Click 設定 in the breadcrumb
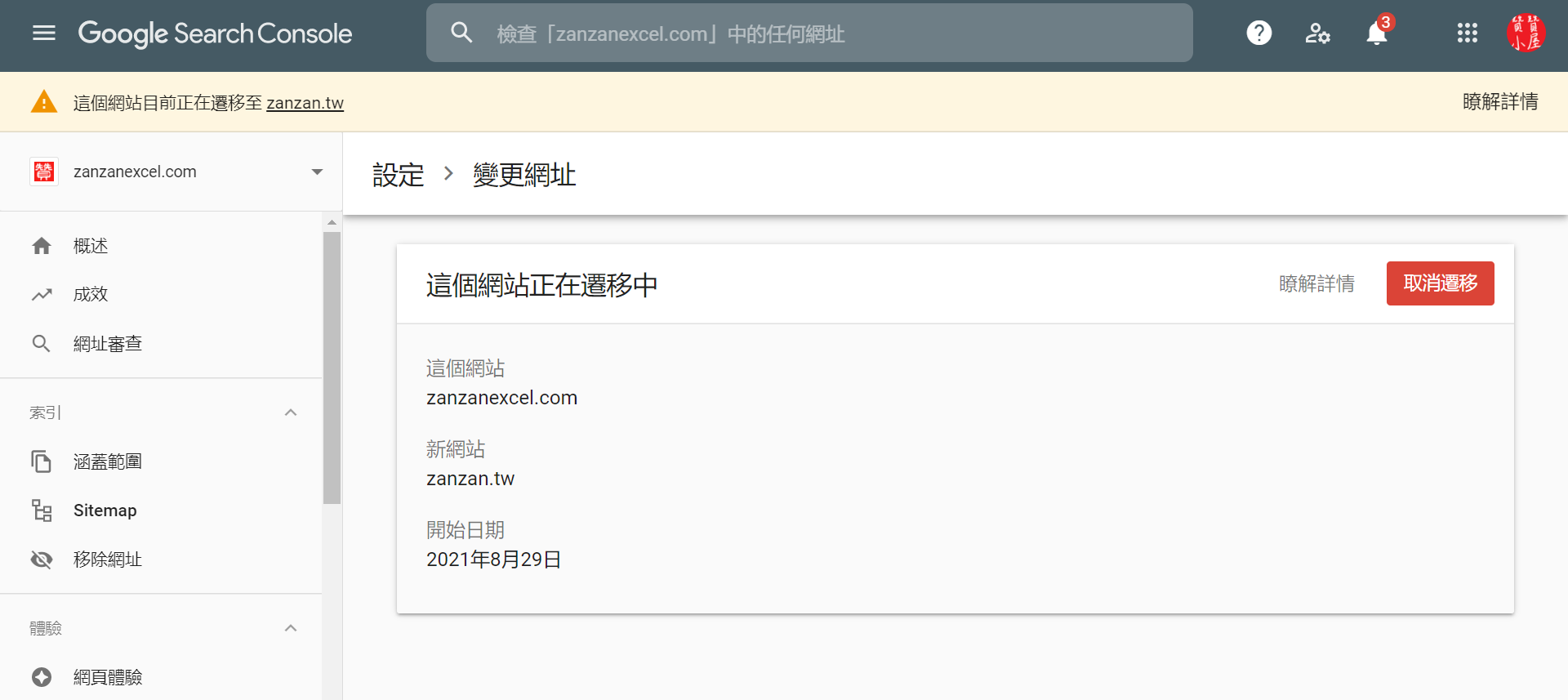This screenshot has width=1568, height=700. pyautogui.click(x=399, y=175)
